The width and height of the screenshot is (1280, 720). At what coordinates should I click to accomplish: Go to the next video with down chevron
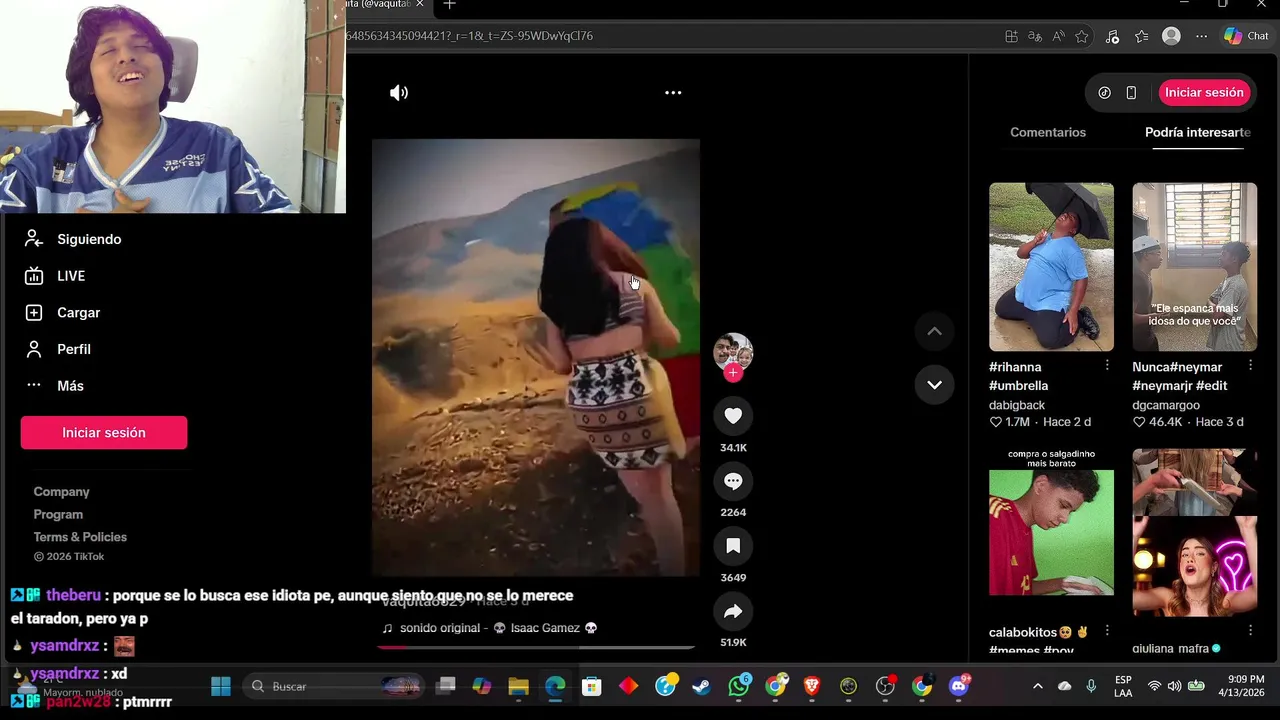pyautogui.click(x=934, y=385)
